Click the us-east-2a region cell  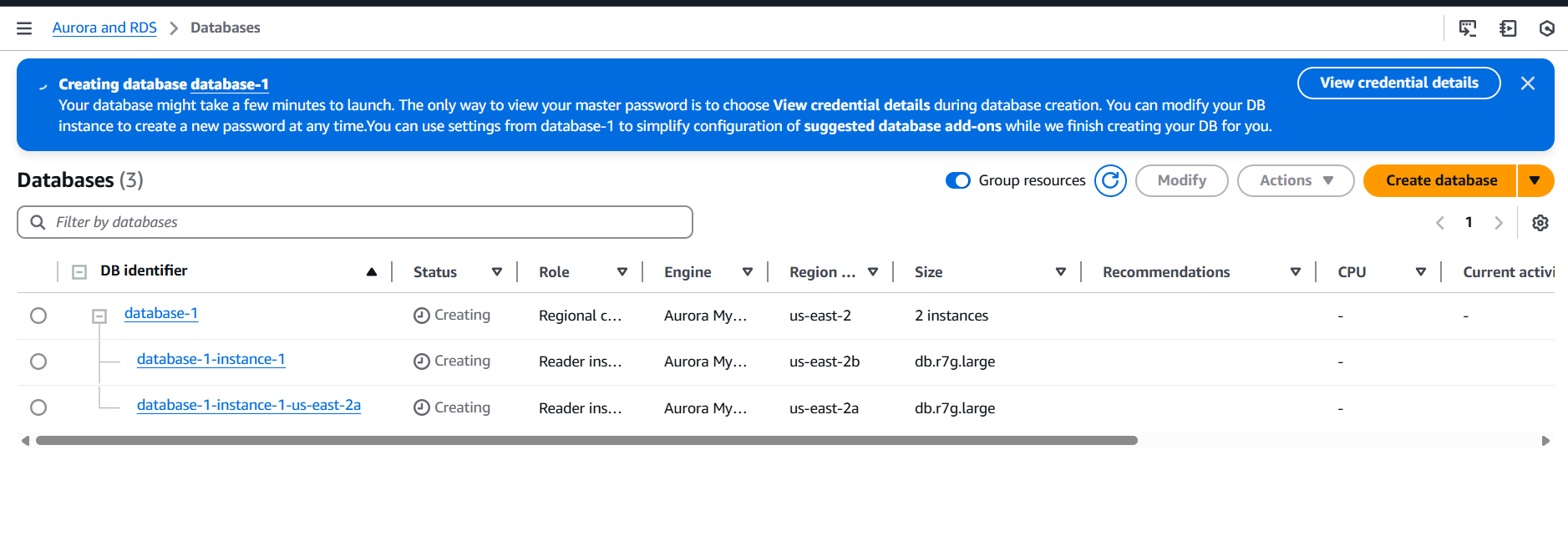pos(824,408)
